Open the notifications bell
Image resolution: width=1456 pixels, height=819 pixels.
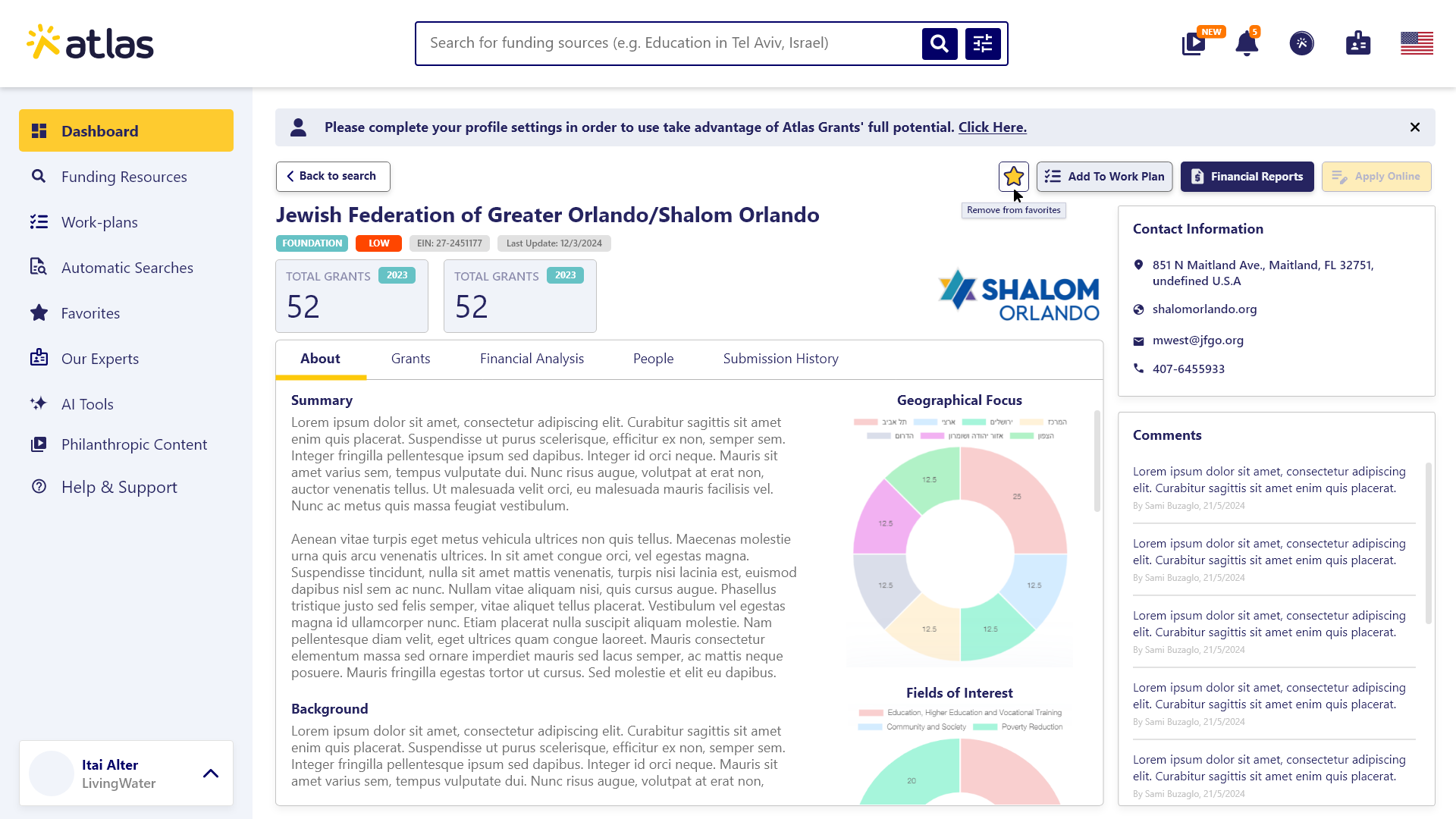1247,43
